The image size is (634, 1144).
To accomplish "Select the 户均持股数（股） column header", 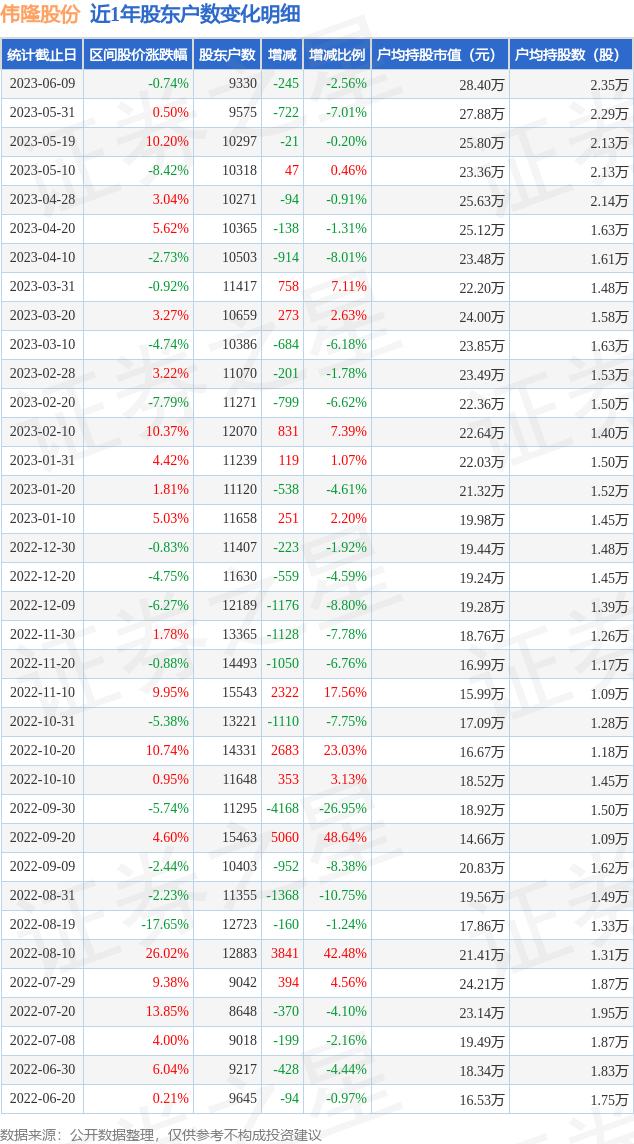I will pyautogui.click(x=570, y=55).
